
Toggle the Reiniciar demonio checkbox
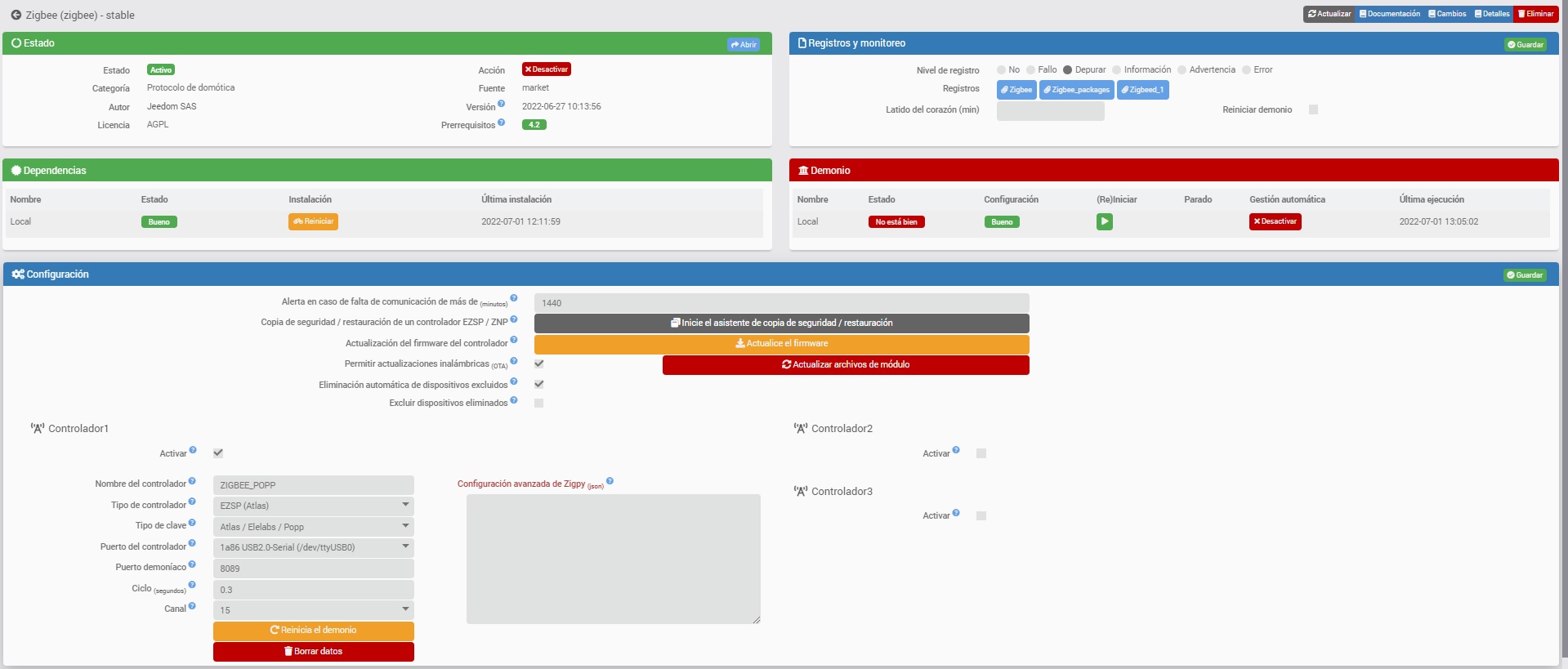click(x=1313, y=109)
